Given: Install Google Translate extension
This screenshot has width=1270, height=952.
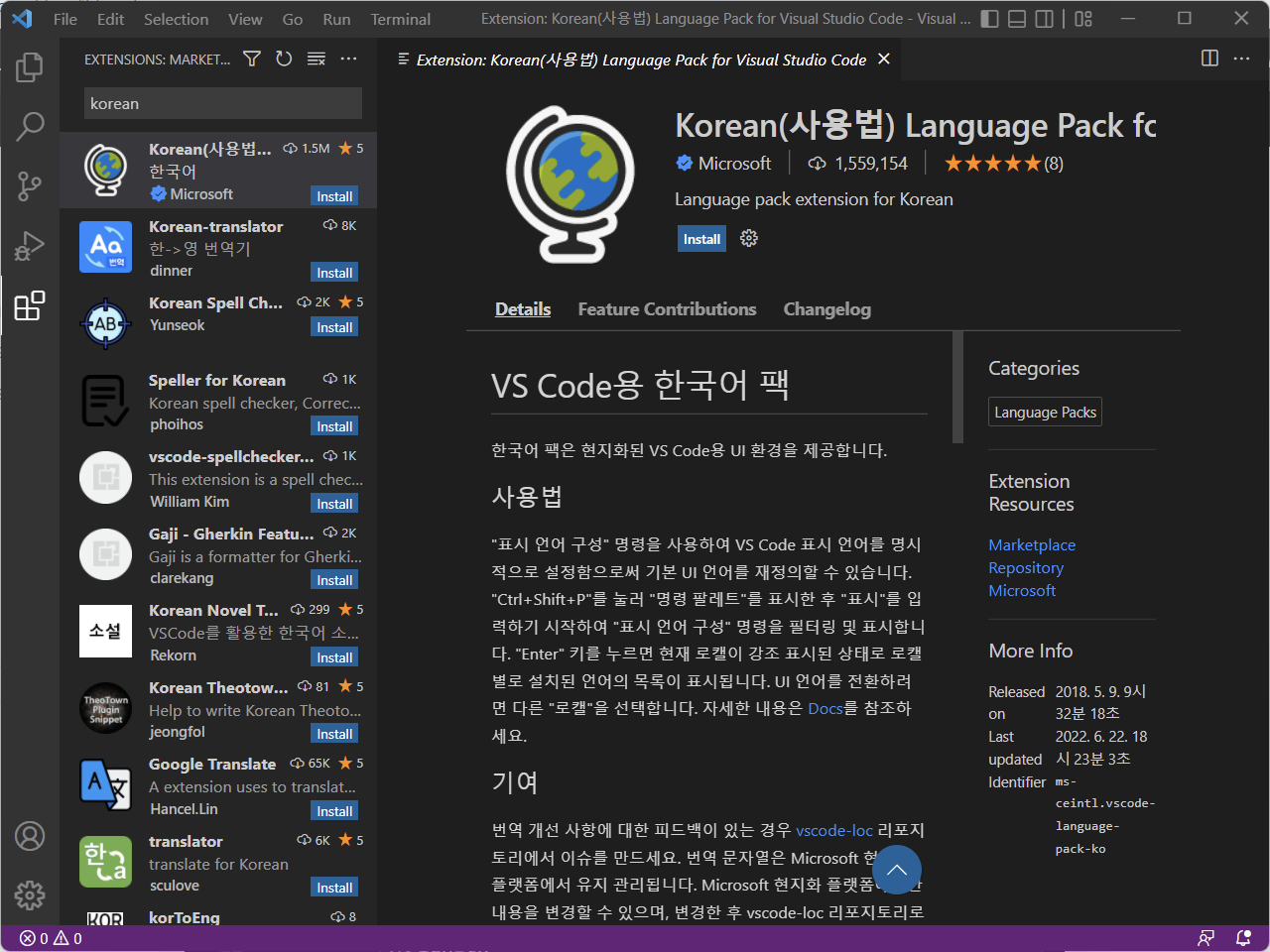Looking at the screenshot, I should pos(334,811).
